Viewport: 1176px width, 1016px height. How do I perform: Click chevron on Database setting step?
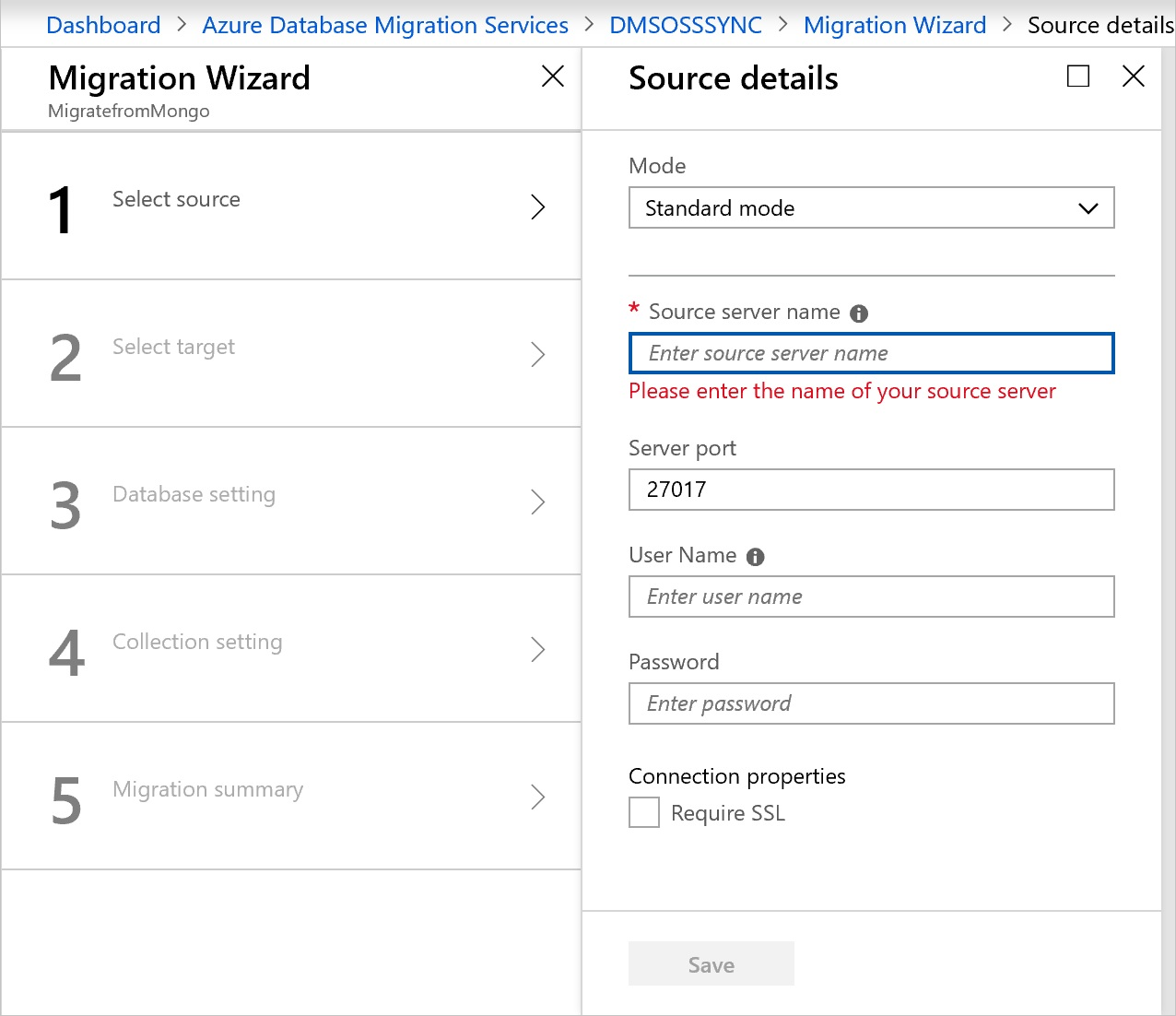click(538, 502)
